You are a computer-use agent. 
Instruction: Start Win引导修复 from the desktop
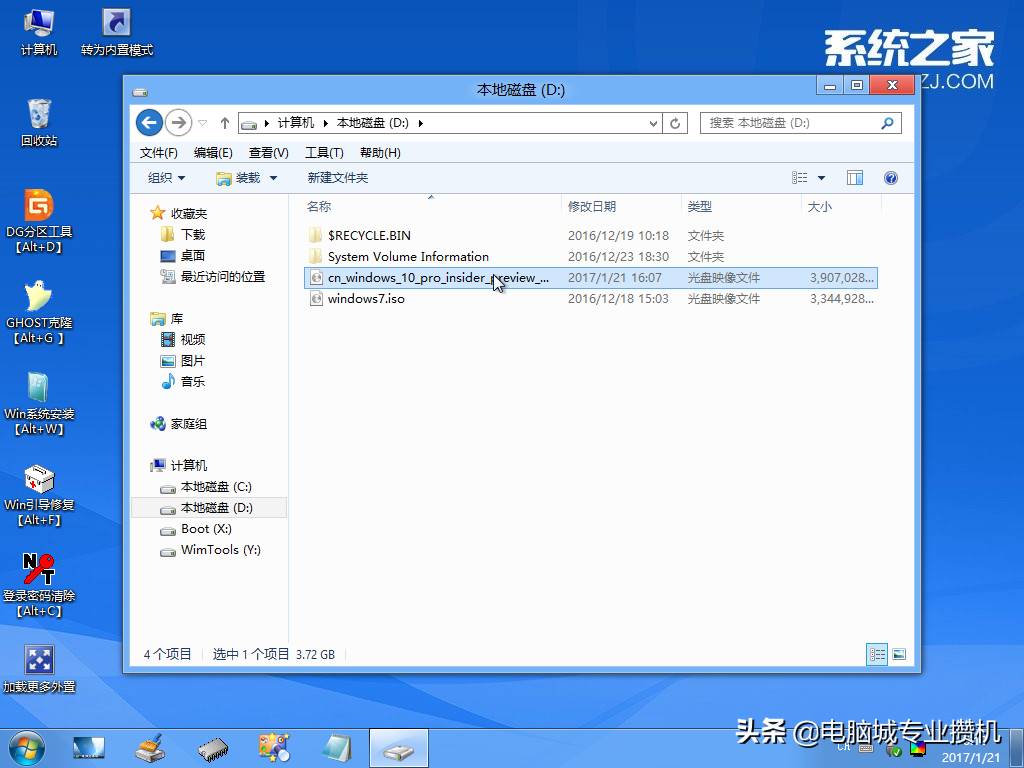[x=38, y=480]
